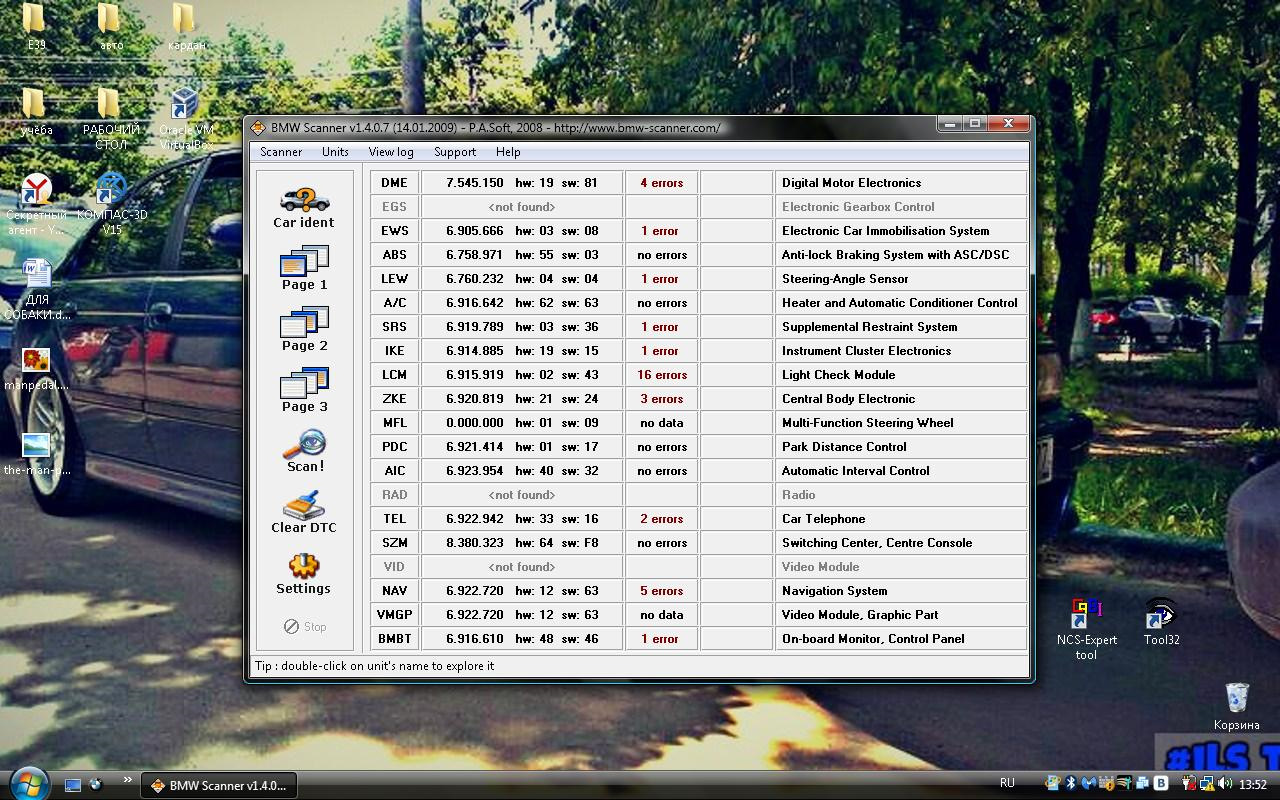
Task: Open the Car ident tool
Action: (303, 203)
